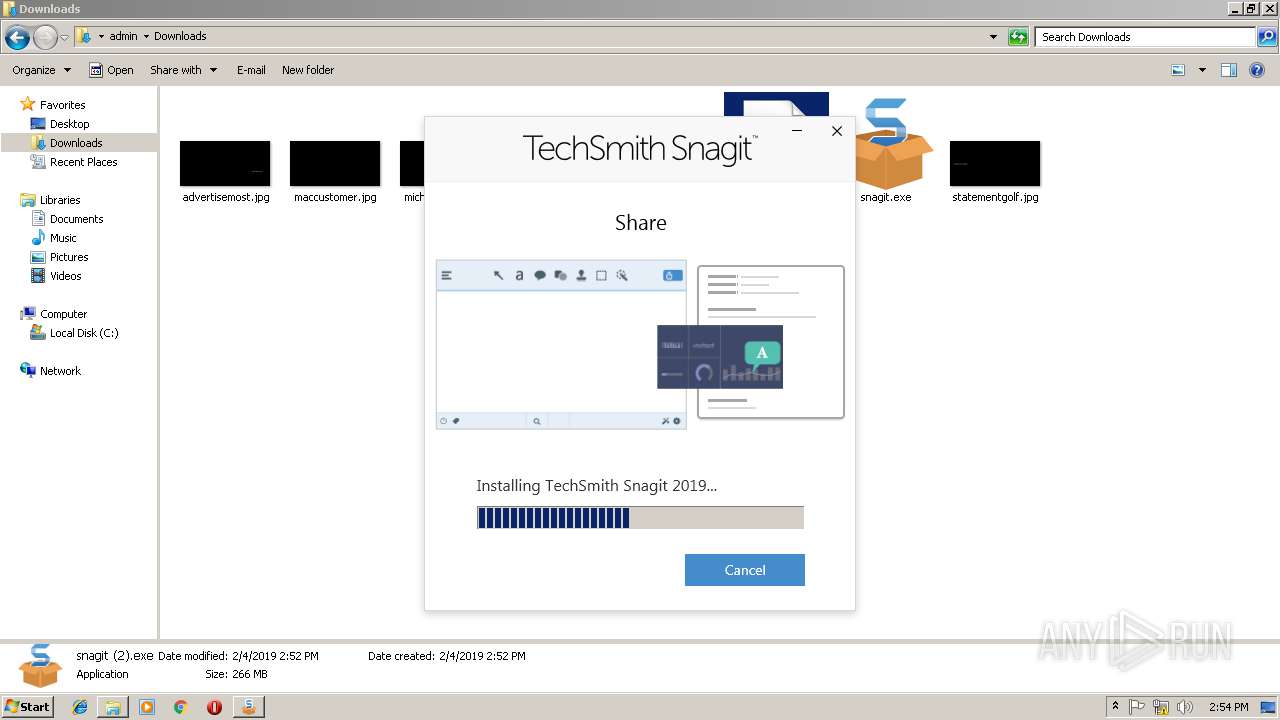Screen dimensions: 1280x720
Task: Open the Organize menu in Explorer
Action: coord(41,70)
